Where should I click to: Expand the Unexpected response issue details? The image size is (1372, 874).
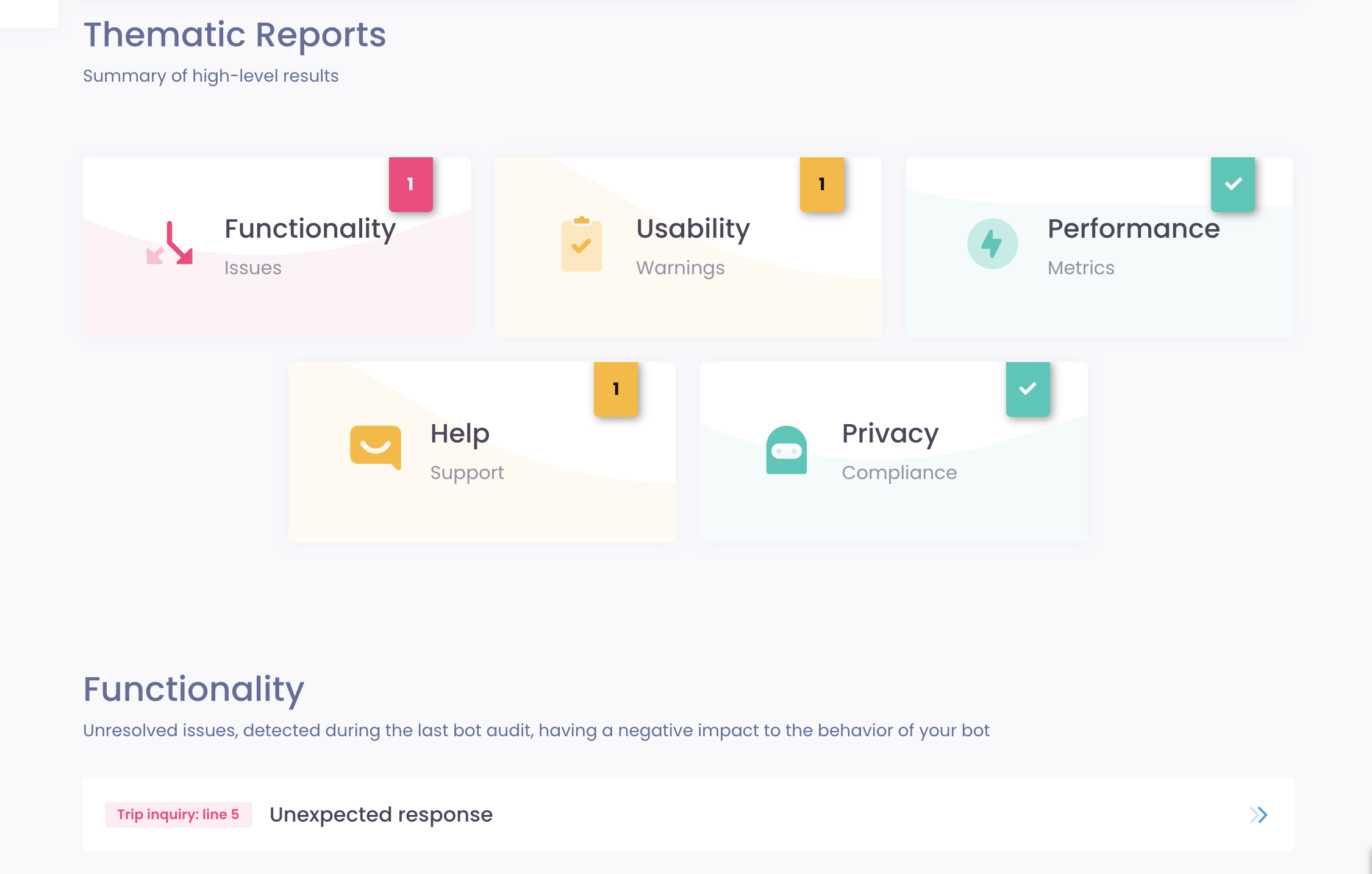click(1257, 815)
